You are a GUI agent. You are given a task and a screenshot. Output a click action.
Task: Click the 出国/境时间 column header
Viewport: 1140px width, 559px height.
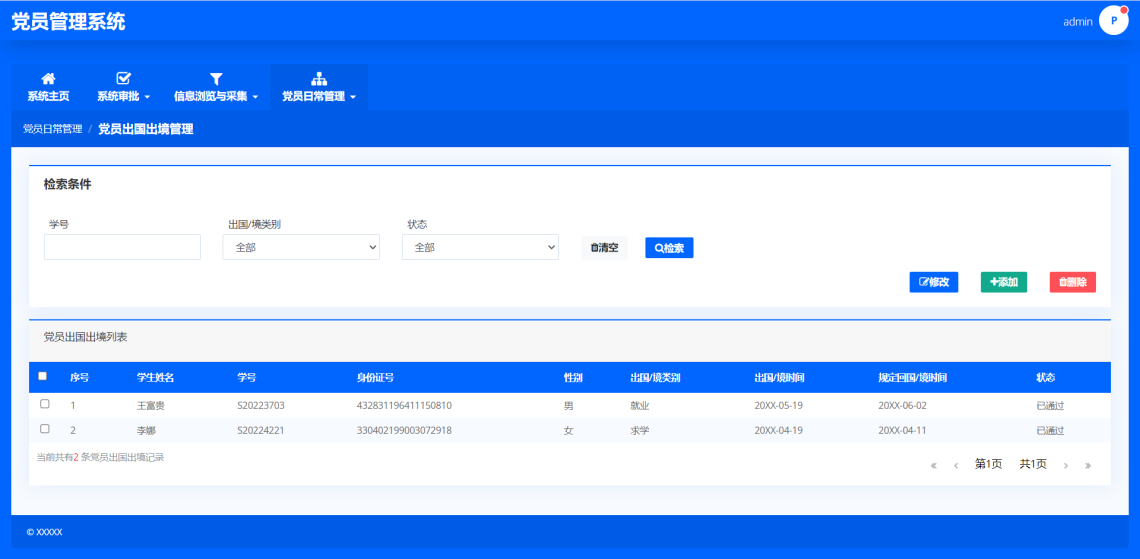point(779,377)
